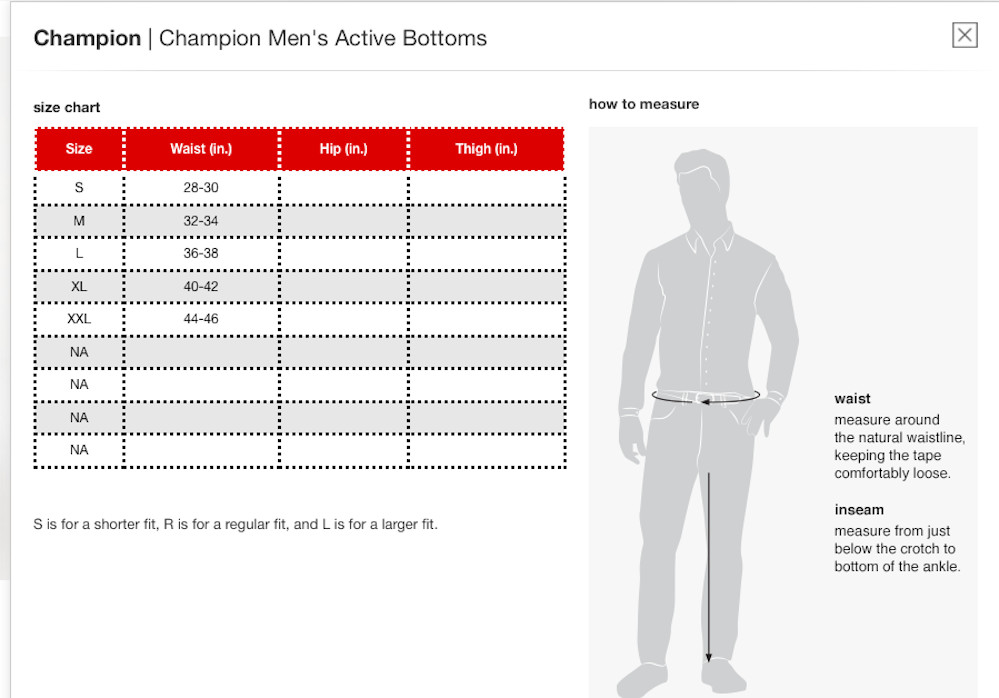Click the 'inseam' instruction heading
Screen dimensions: 999x698
859,510
